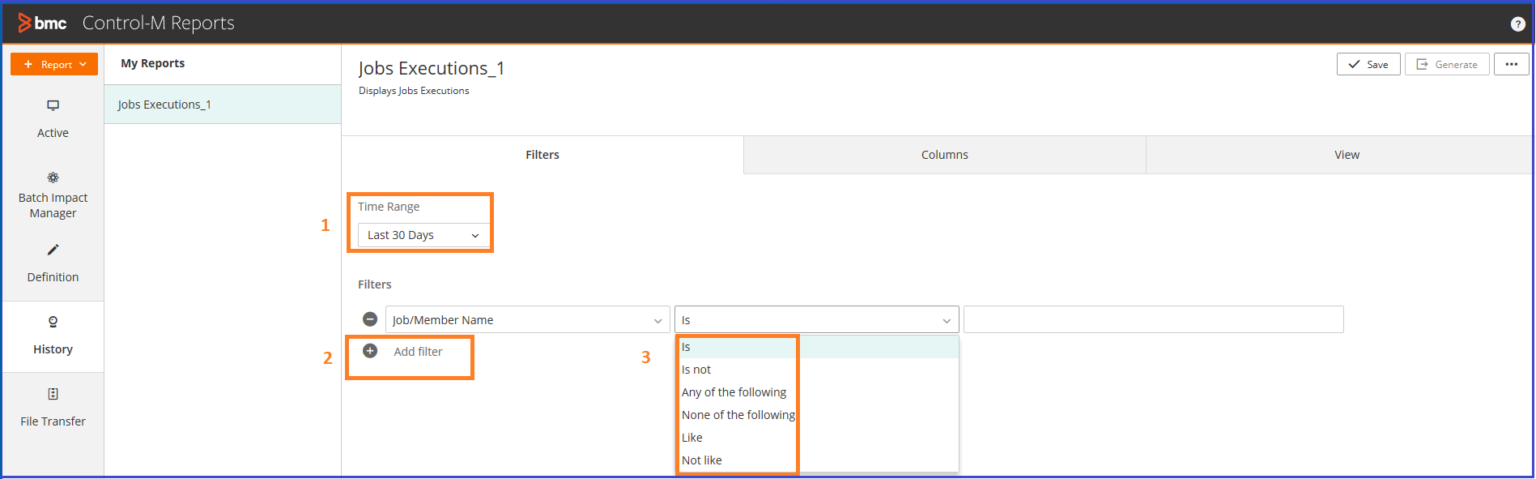Expand the orange Report dropdown button
Viewport: 1536px width, 479px height.
click(54, 64)
